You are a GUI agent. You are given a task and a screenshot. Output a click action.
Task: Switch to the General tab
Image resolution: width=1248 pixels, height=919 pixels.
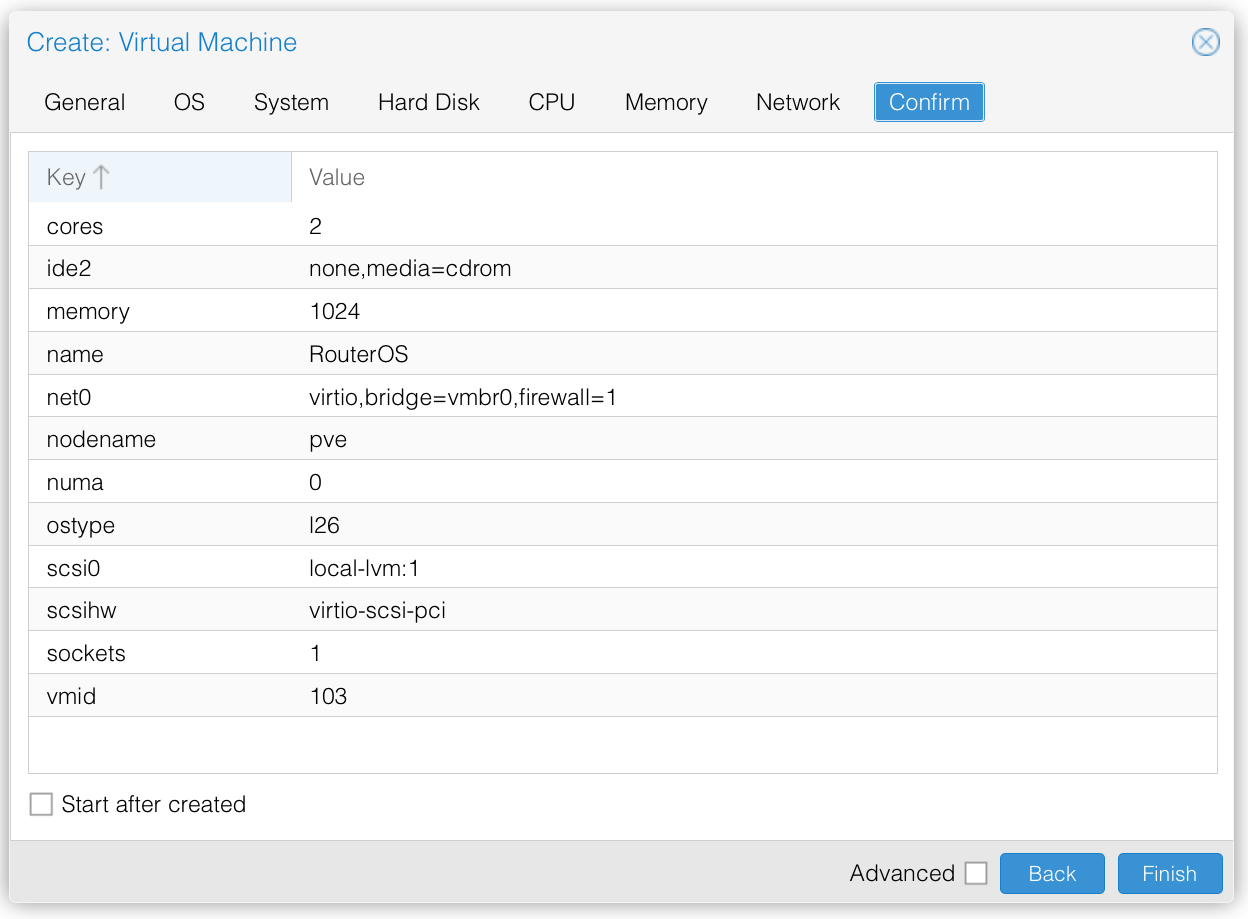coord(85,102)
